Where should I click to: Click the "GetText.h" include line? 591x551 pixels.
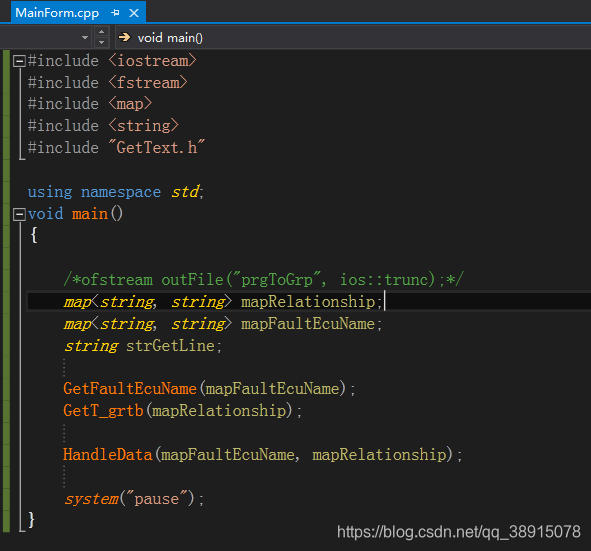click(x=116, y=148)
